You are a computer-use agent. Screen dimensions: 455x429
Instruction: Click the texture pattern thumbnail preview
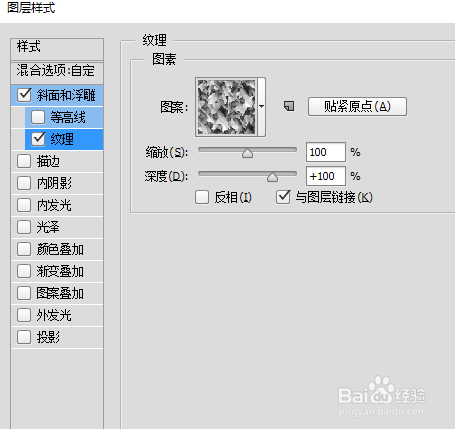point(227,107)
